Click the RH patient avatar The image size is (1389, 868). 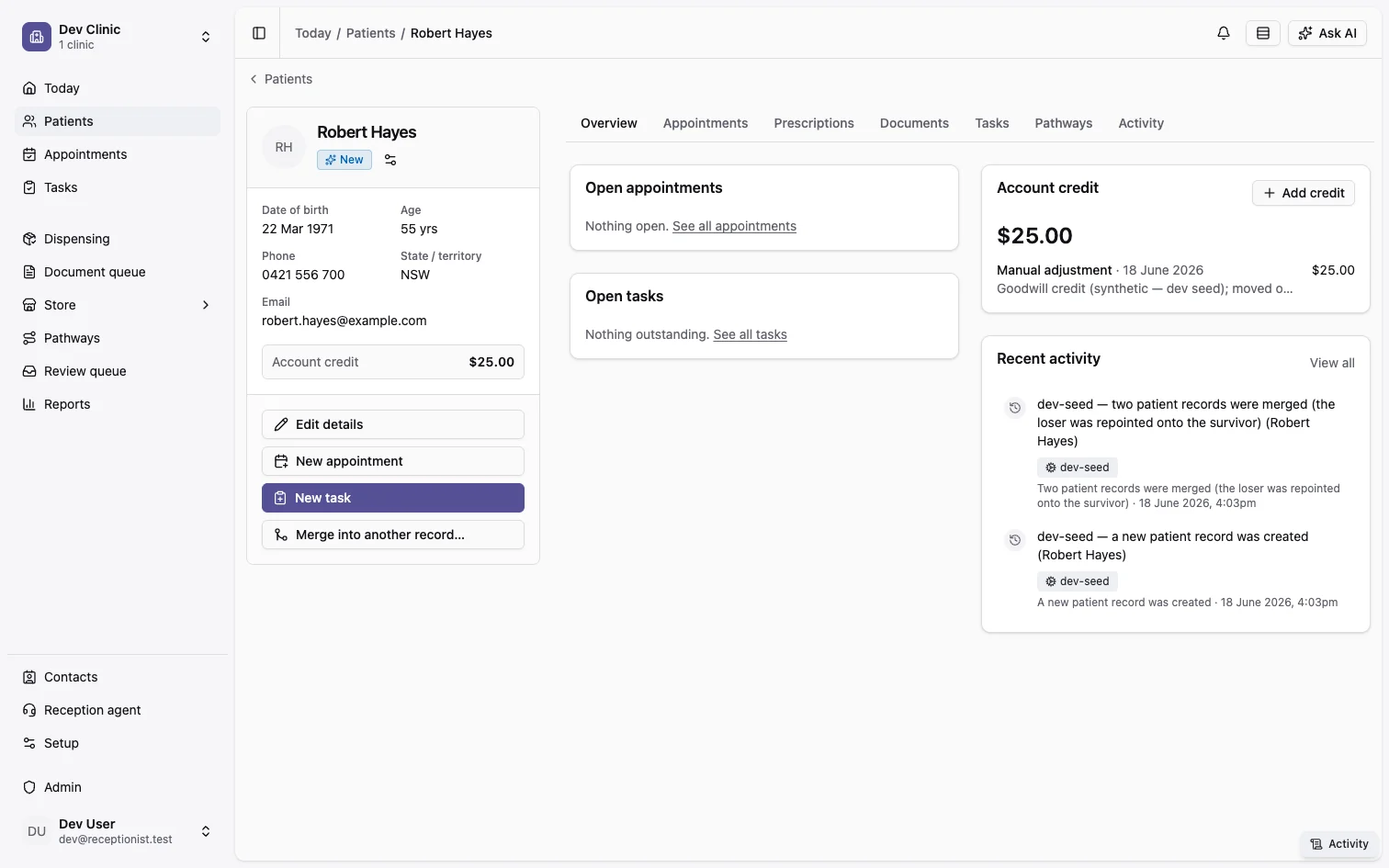click(284, 147)
